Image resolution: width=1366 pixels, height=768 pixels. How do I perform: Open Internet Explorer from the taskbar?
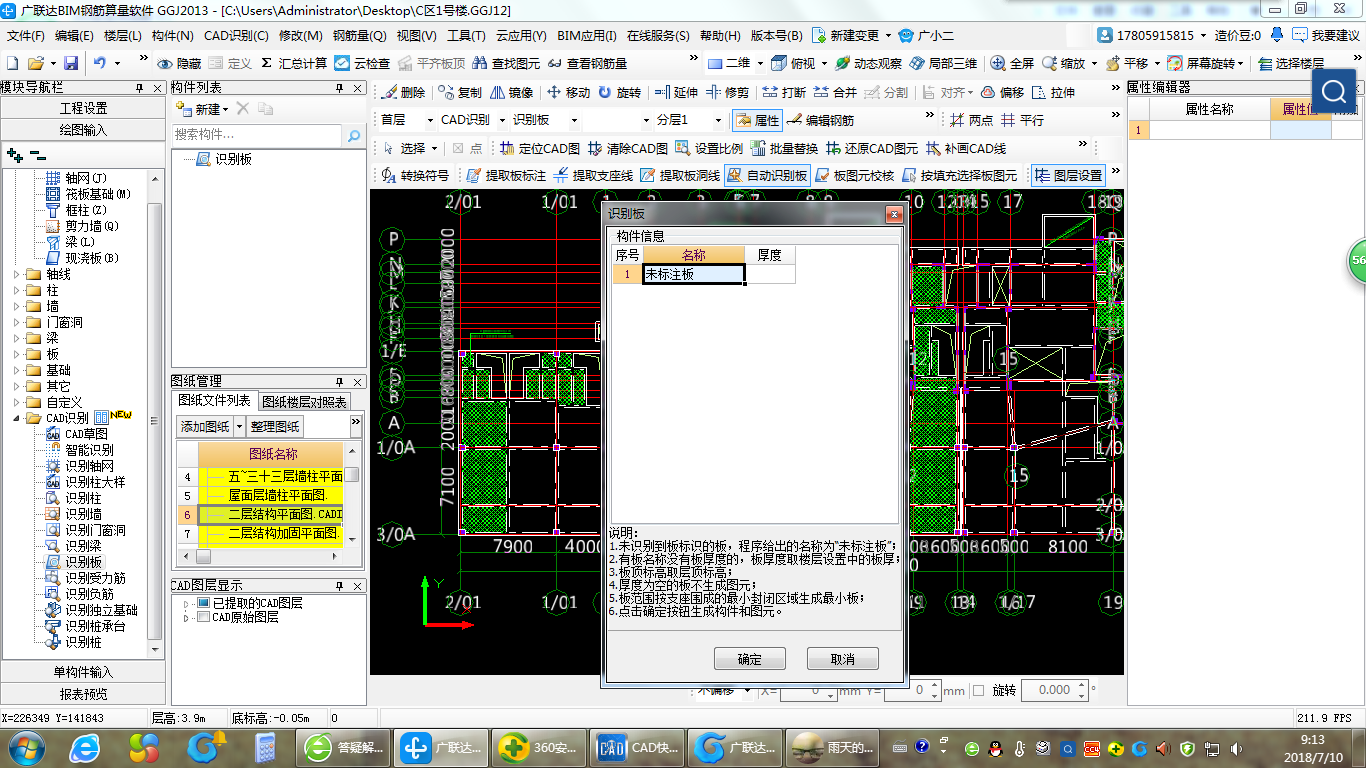pos(85,747)
